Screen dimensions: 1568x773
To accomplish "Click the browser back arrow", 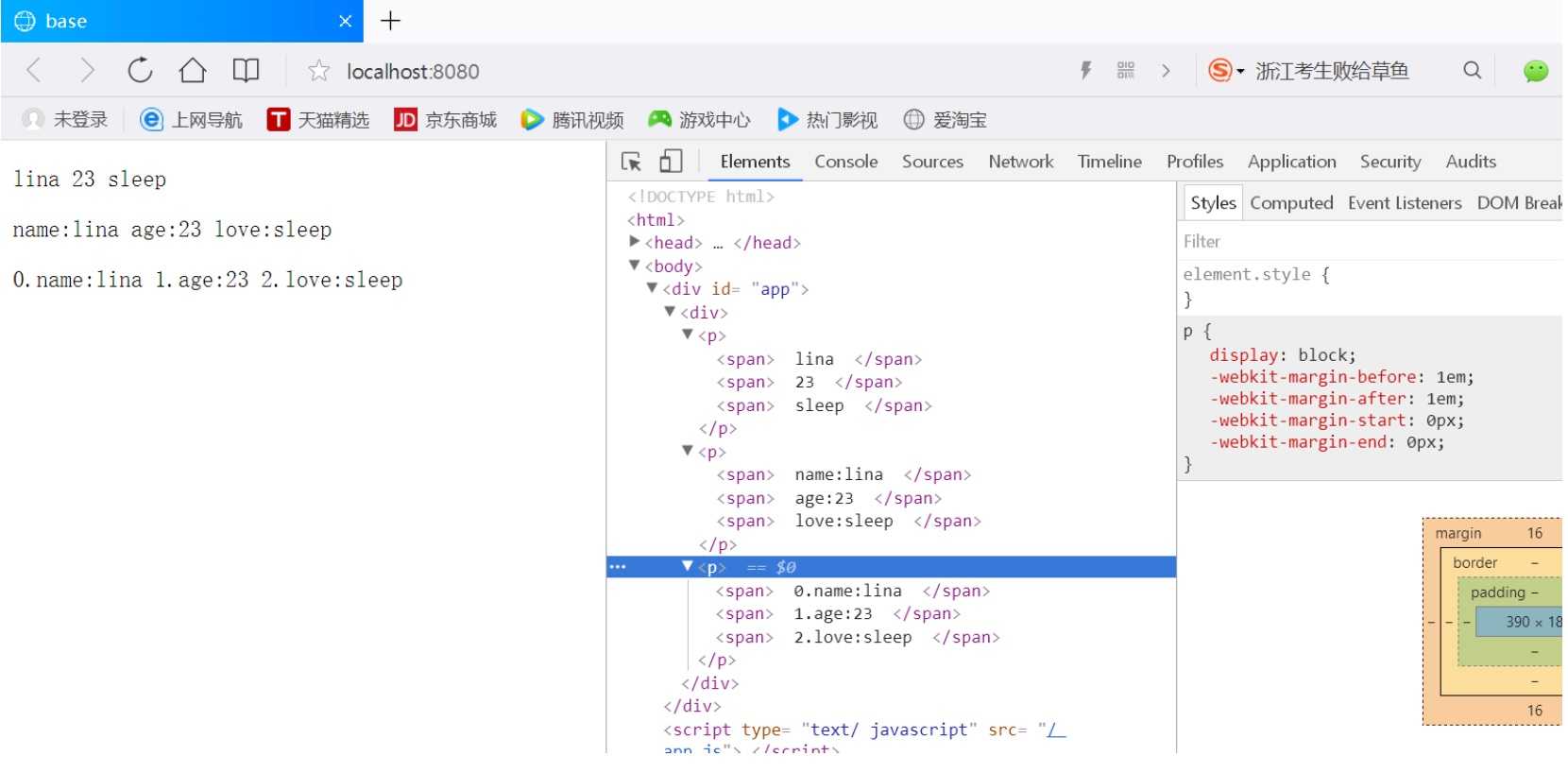I will (x=34, y=70).
